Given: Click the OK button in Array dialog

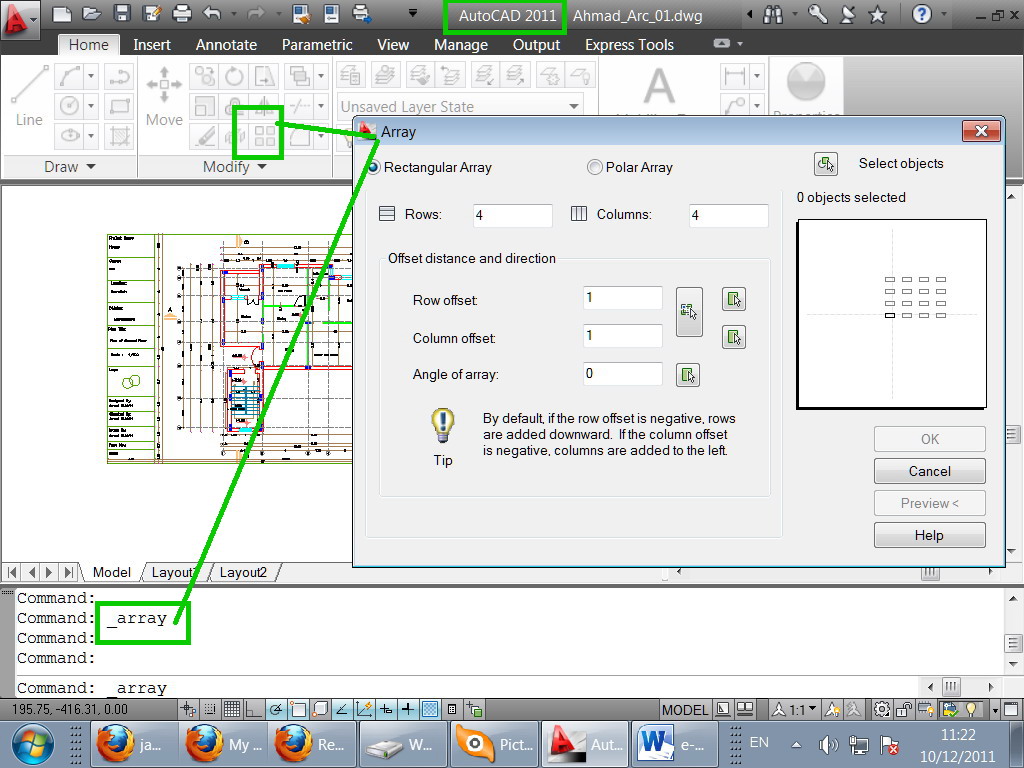Looking at the screenshot, I should point(929,439).
